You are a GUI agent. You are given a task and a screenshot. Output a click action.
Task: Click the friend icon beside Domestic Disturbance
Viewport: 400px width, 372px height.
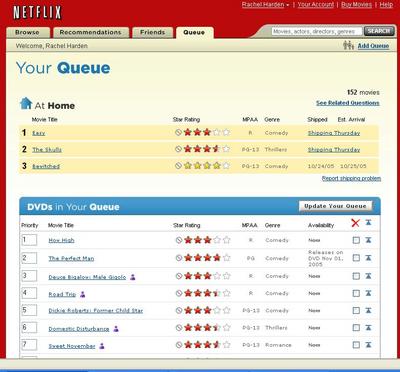point(116,329)
